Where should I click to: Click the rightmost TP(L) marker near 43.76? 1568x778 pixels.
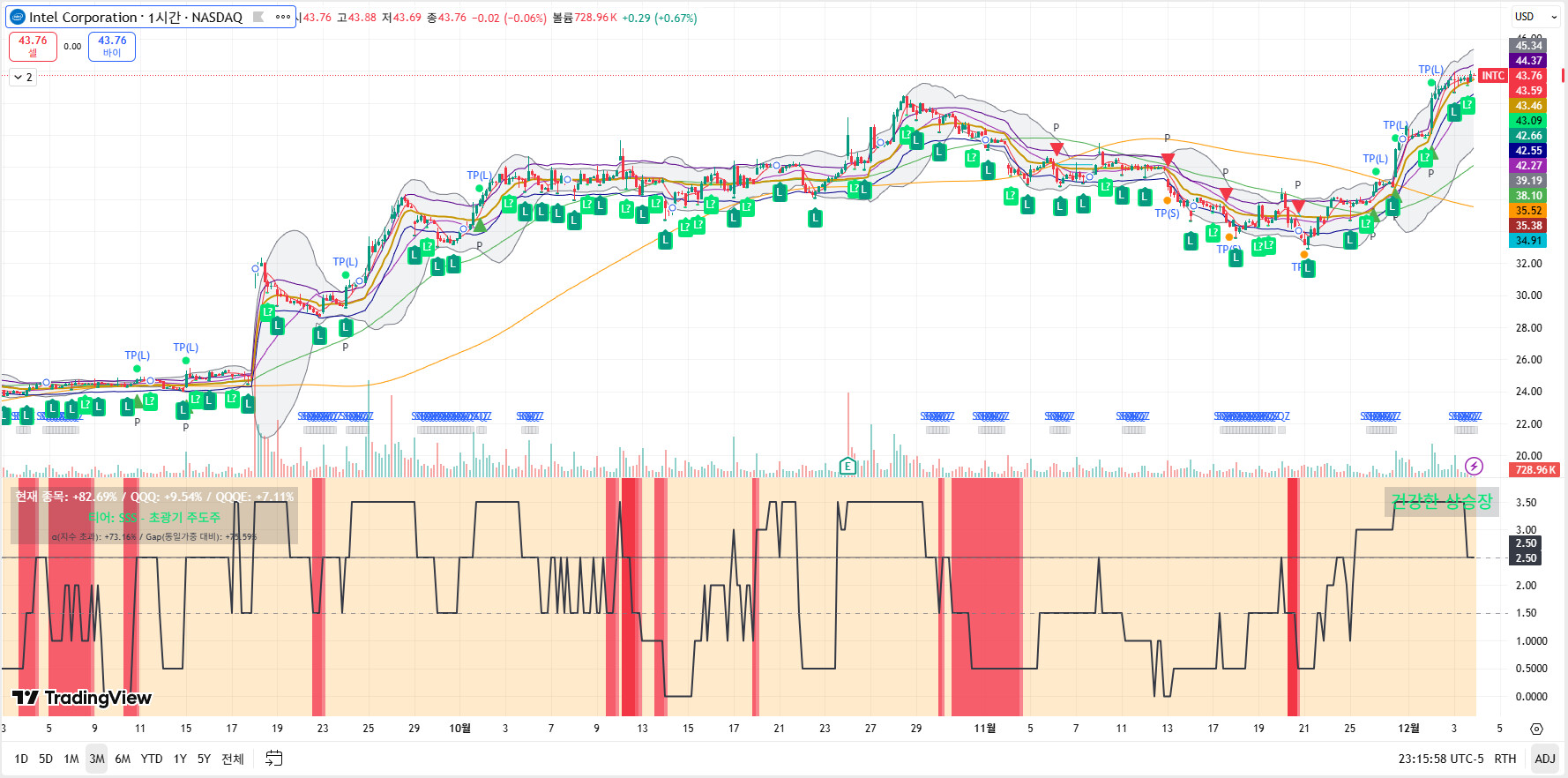tap(1430, 70)
